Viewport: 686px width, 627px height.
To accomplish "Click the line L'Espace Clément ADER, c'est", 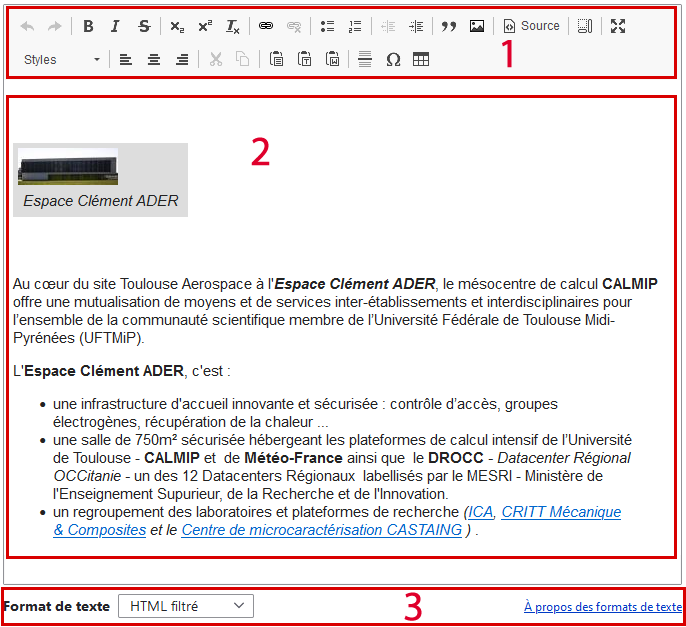I will tap(122, 371).
